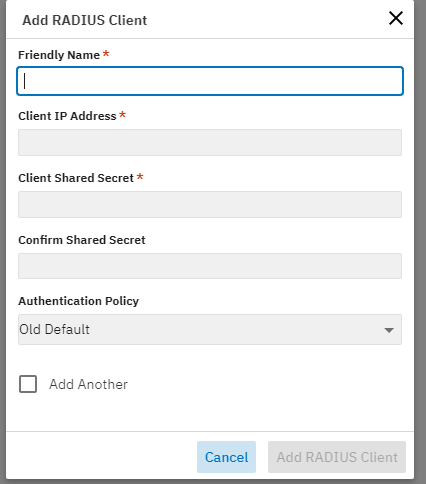This screenshot has width=426, height=484.
Task: Click the Add RADIUS Client submit button
Action: pos(337,457)
